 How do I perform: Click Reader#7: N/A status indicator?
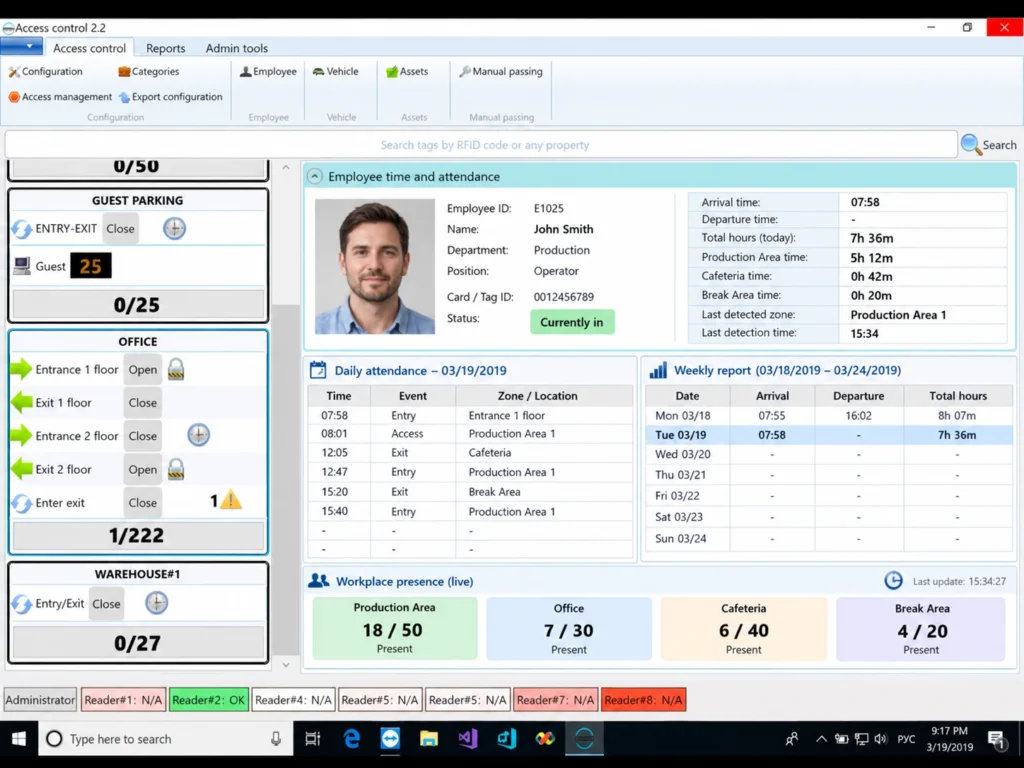[555, 699]
